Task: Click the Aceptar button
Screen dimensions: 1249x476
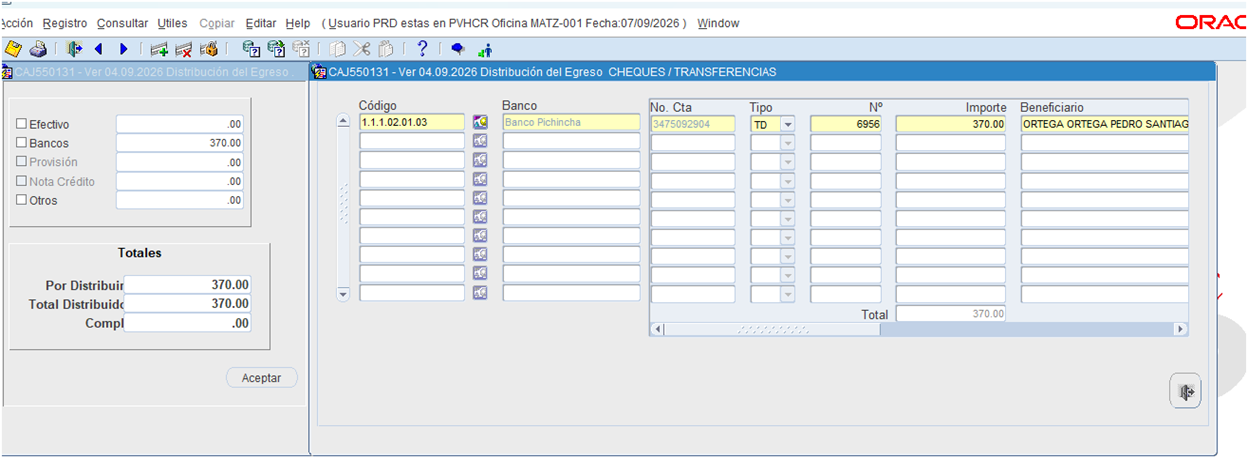Action: click(x=262, y=378)
